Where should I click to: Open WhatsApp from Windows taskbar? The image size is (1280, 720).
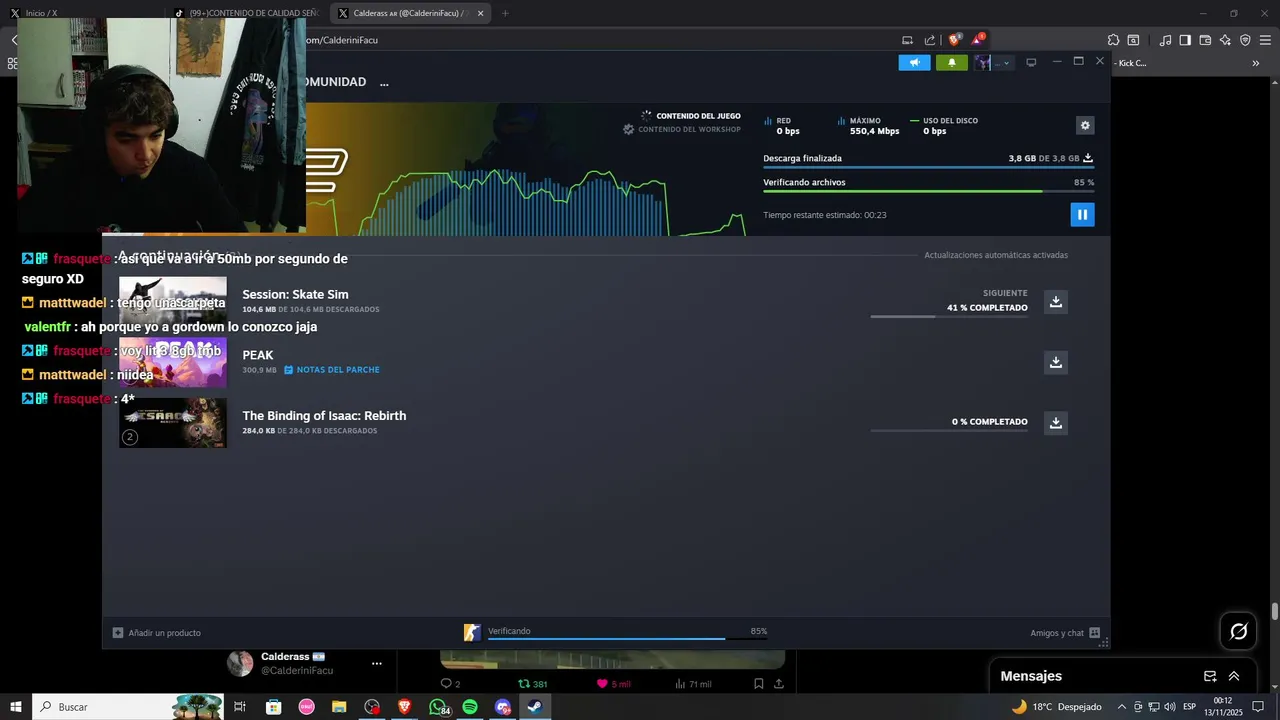click(438, 707)
